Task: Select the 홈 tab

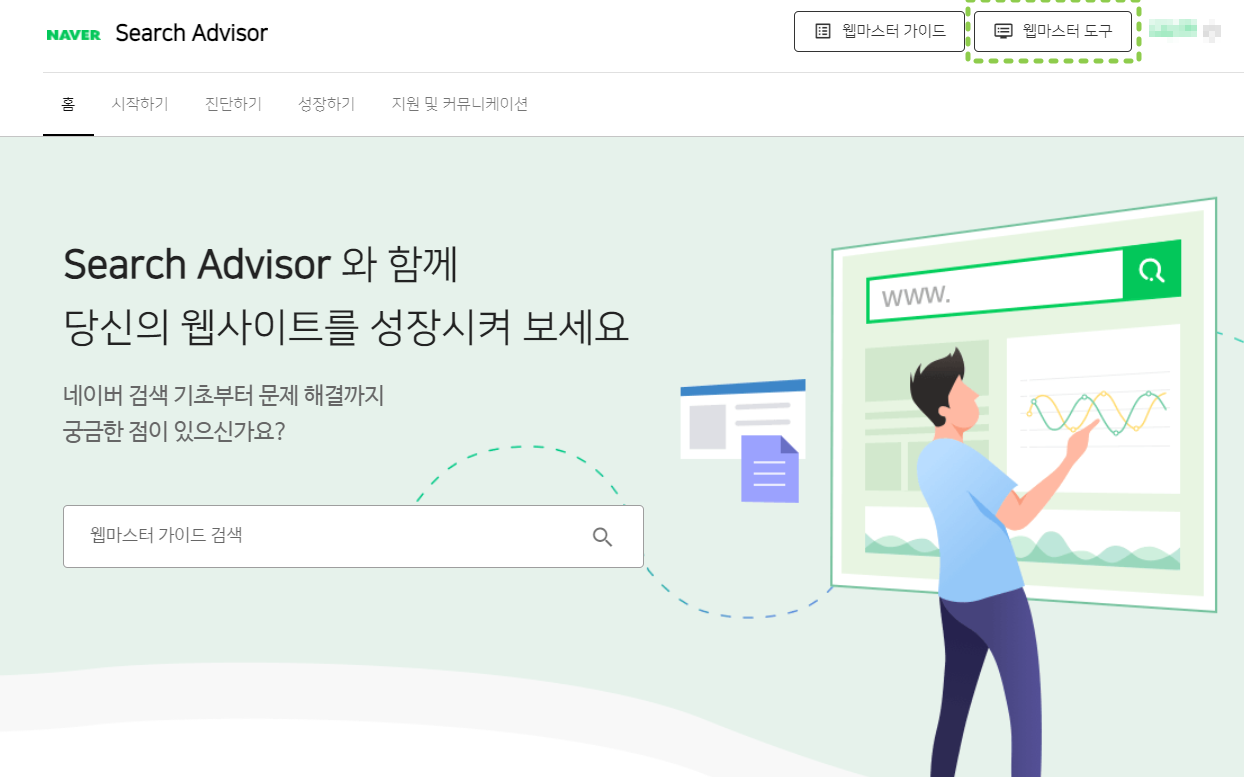Action: pyautogui.click(x=68, y=104)
